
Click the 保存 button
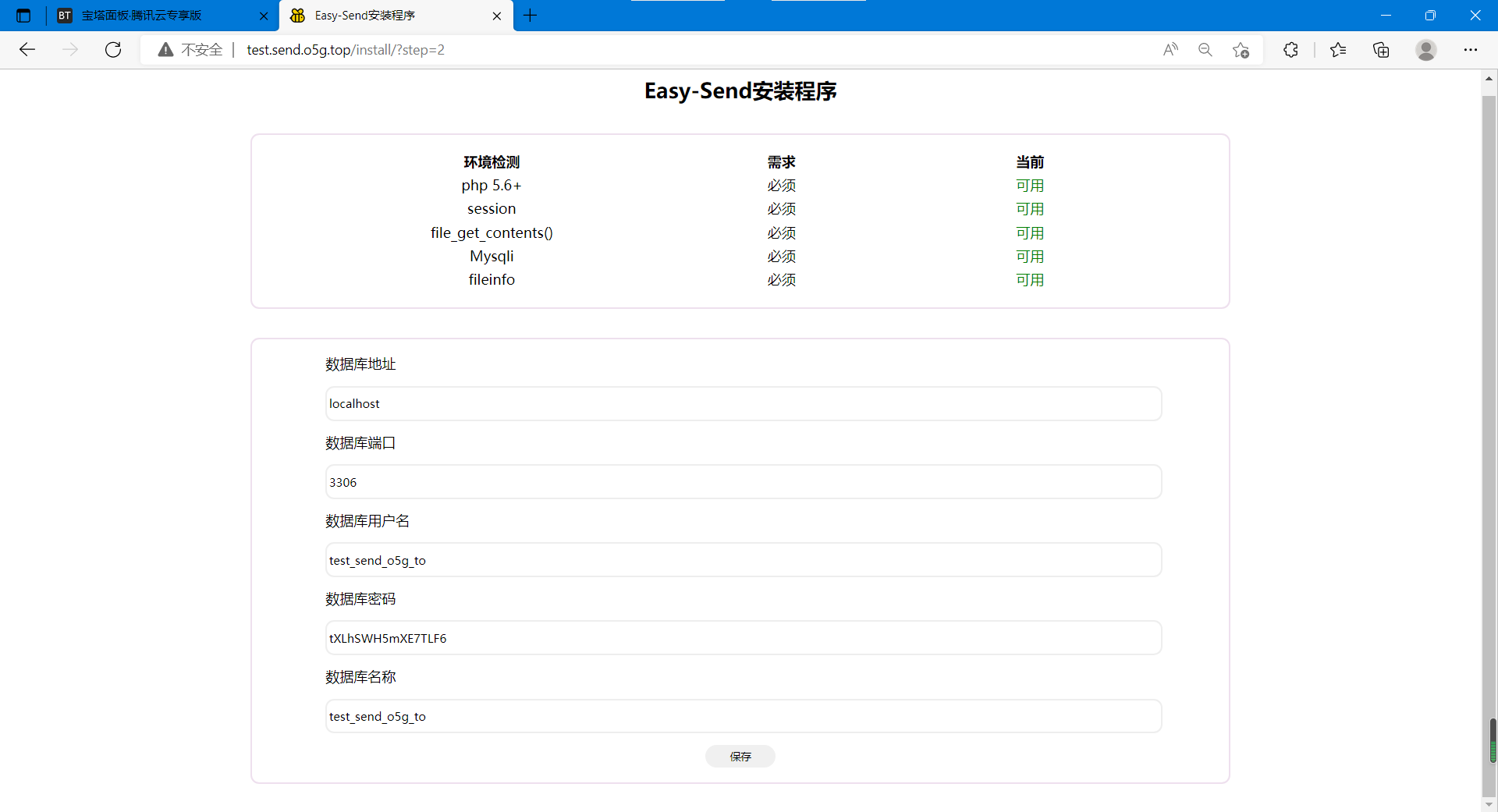click(x=740, y=756)
